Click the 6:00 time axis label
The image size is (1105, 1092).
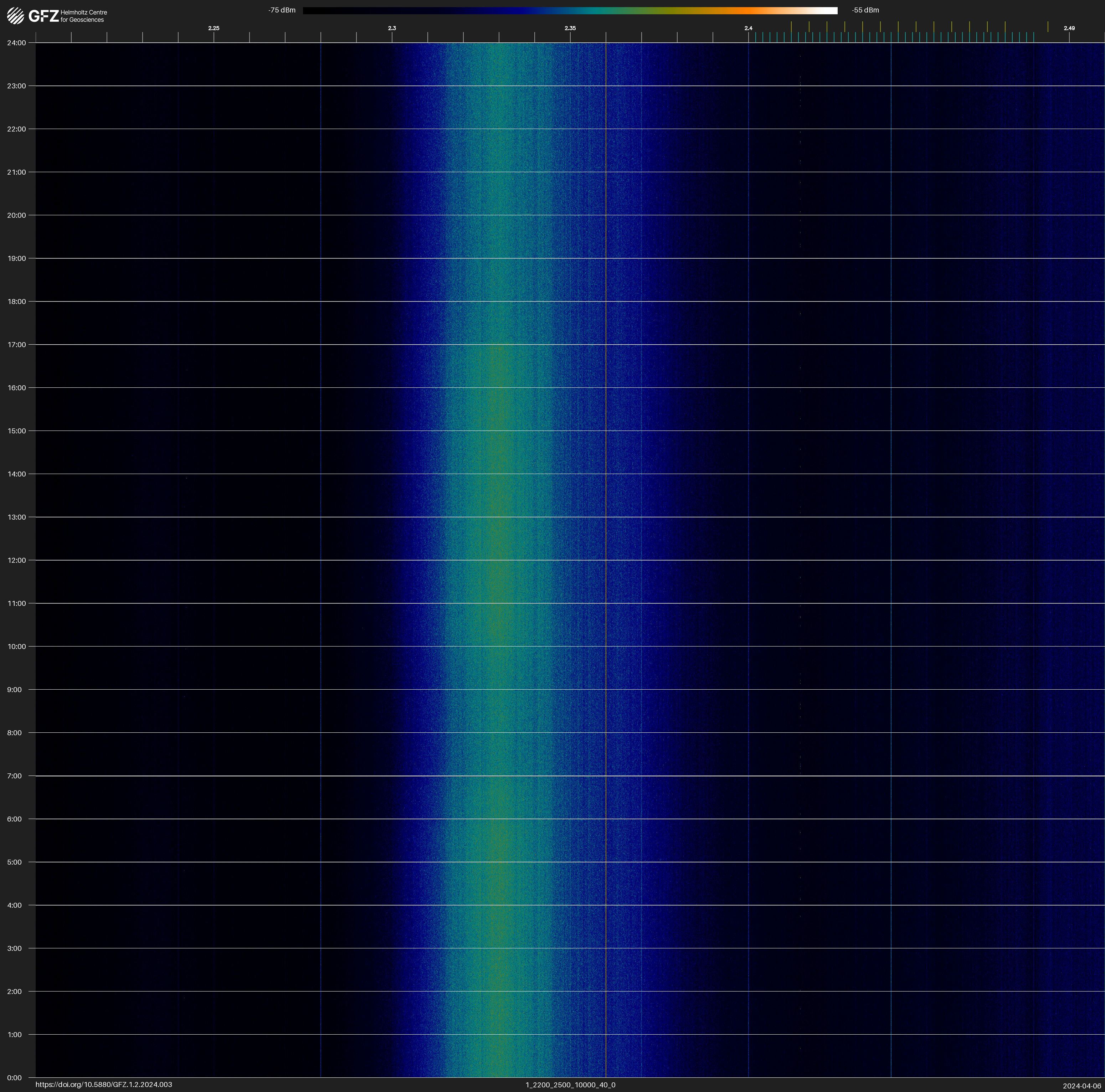point(14,819)
